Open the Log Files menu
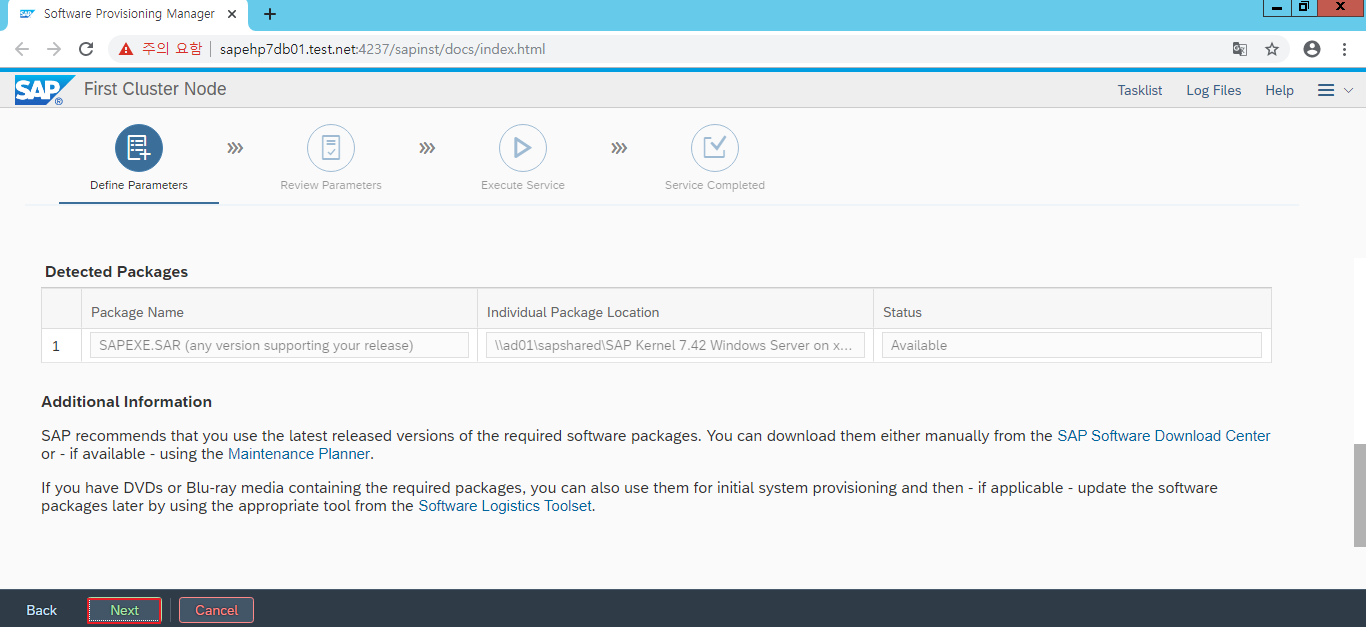1366x627 pixels. click(1214, 90)
